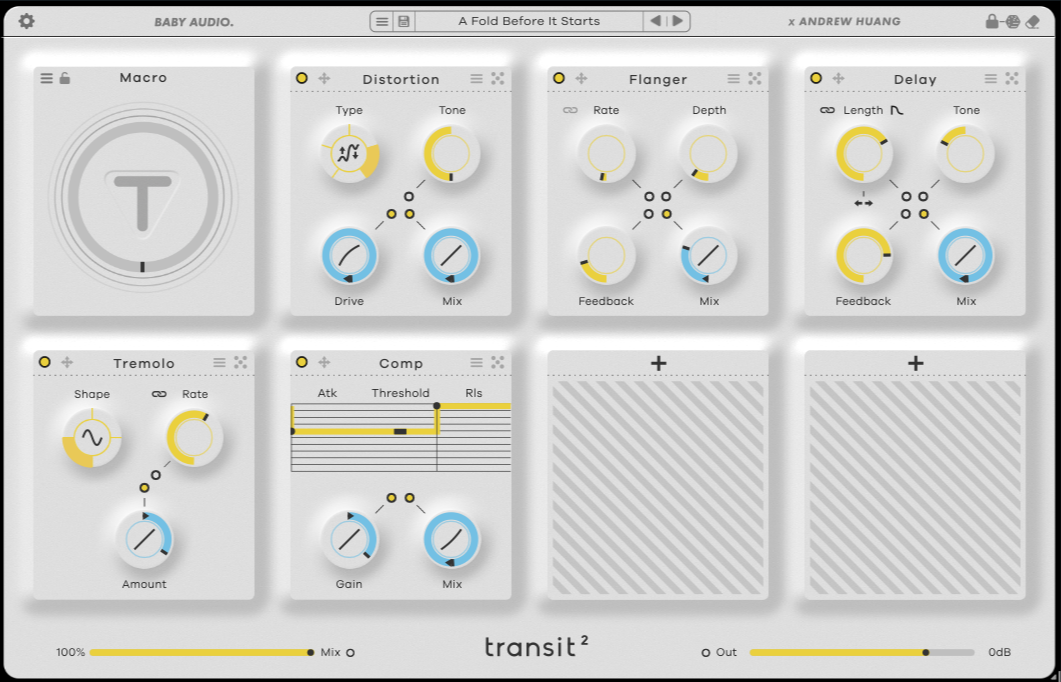Click the big Macro T knob
The width and height of the screenshot is (1061, 682).
pos(143,198)
